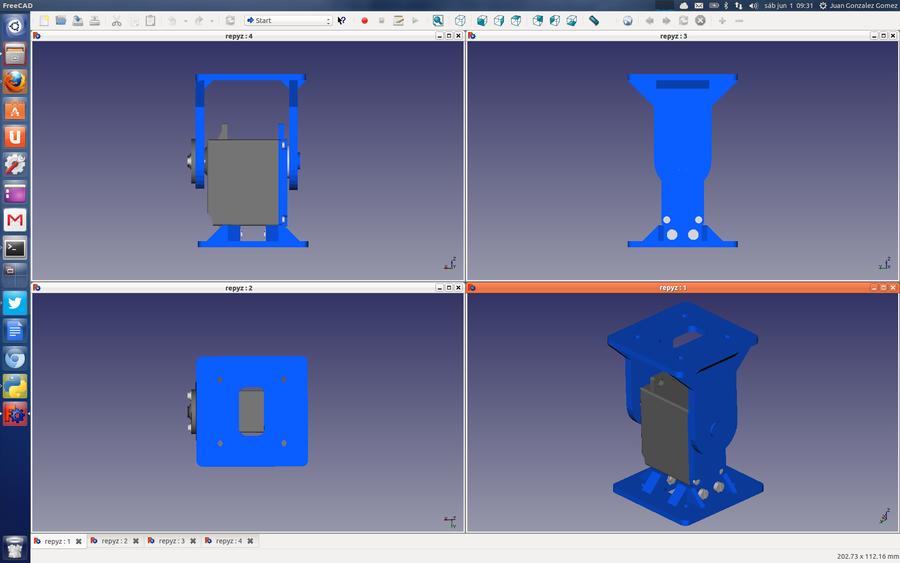Open the web browser globe icon
Image resolution: width=900 pixels, height=563 pixels.
627,20
